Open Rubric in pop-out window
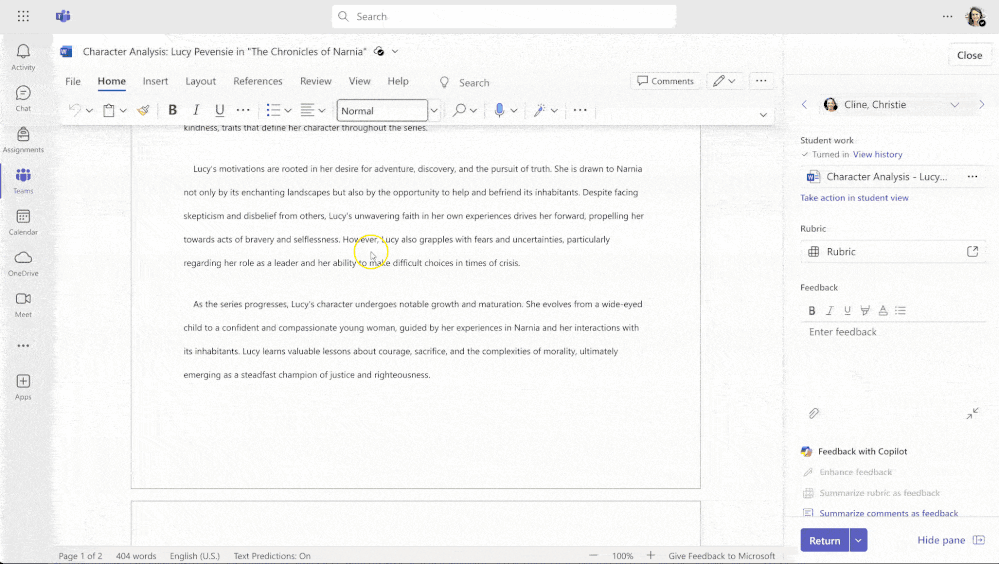 pyautogui.click(x=972, y=252)
